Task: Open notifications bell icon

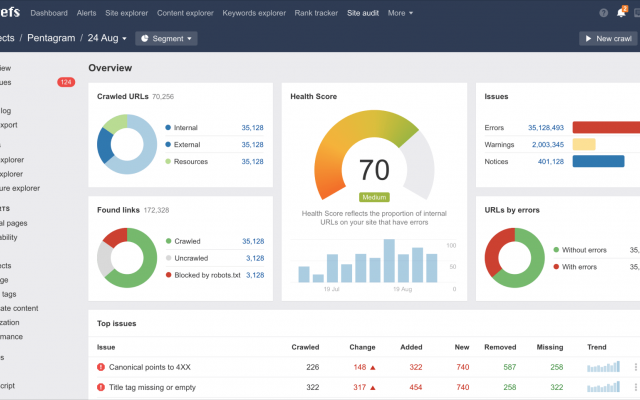Action: click(x=621, y=12)
